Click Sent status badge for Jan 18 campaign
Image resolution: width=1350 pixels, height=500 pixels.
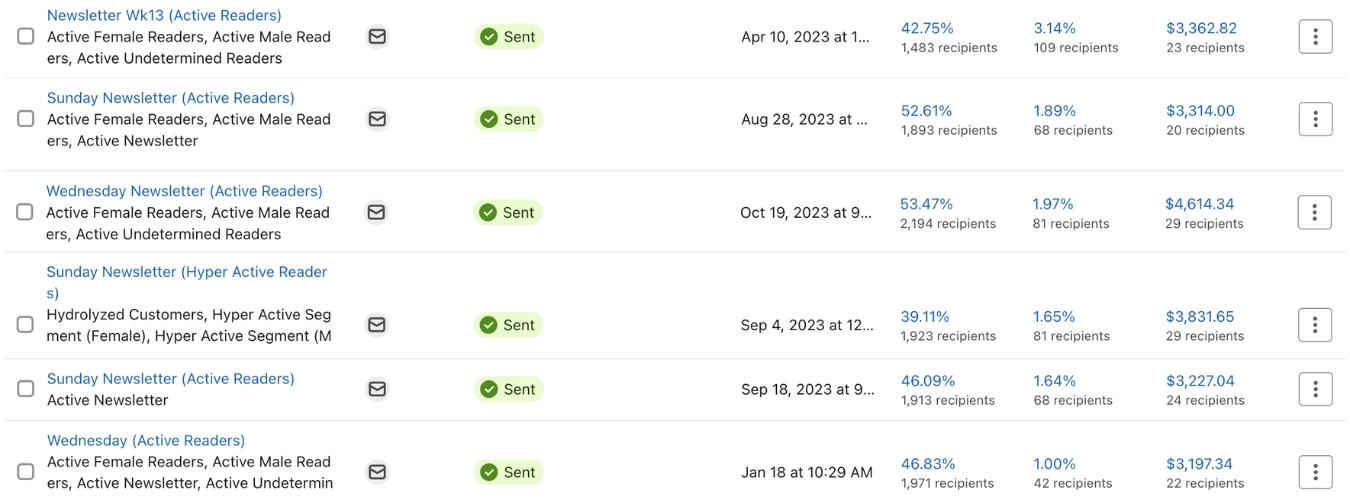[508, 472]
